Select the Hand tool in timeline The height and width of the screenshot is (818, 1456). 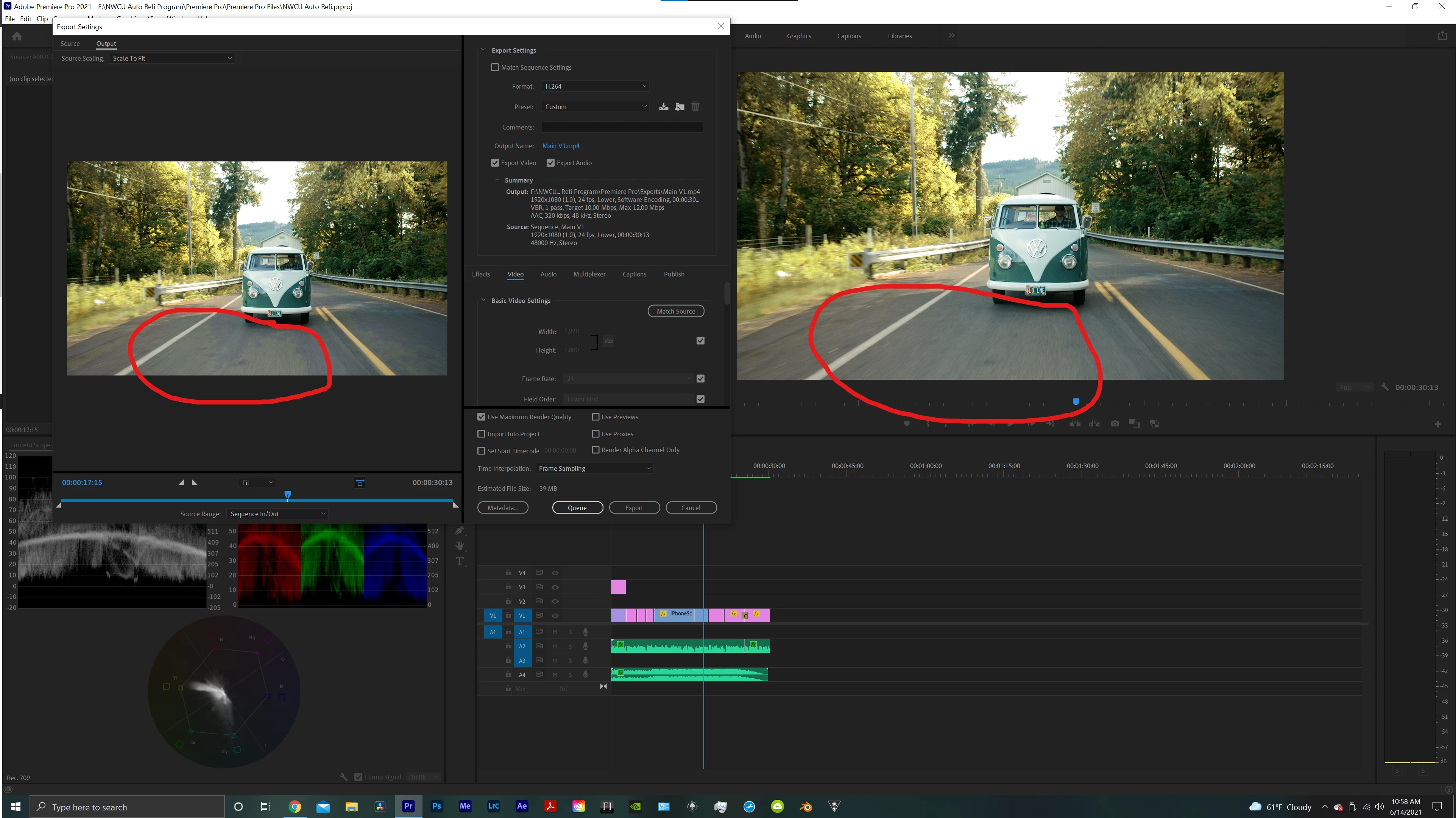(460, 545)
